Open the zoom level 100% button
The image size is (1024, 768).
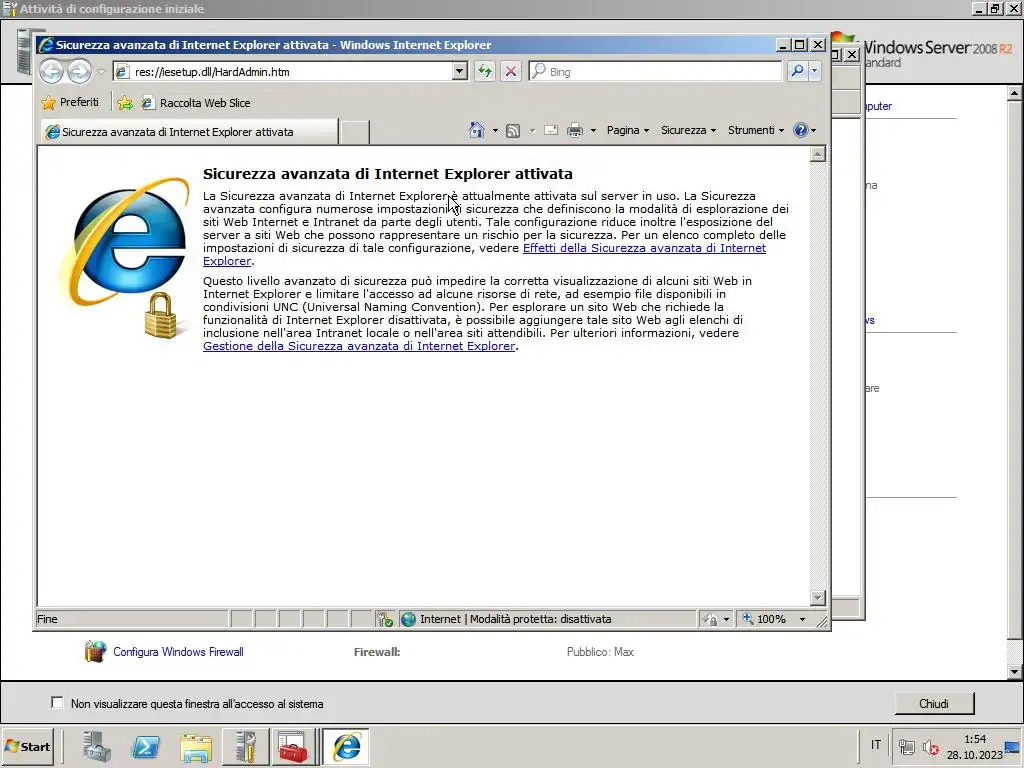click(765, 619)
